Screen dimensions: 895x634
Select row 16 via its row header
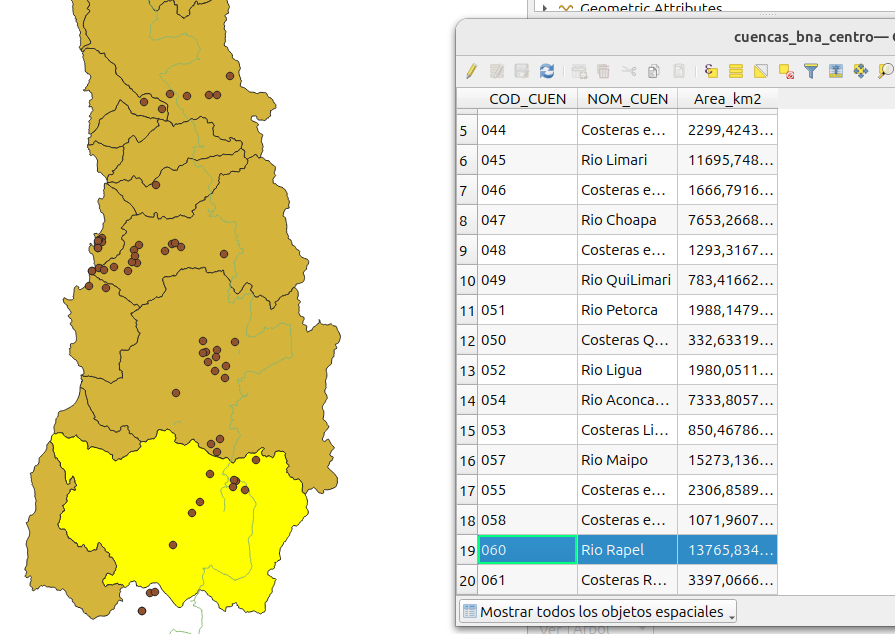click(x=467, y=460)
